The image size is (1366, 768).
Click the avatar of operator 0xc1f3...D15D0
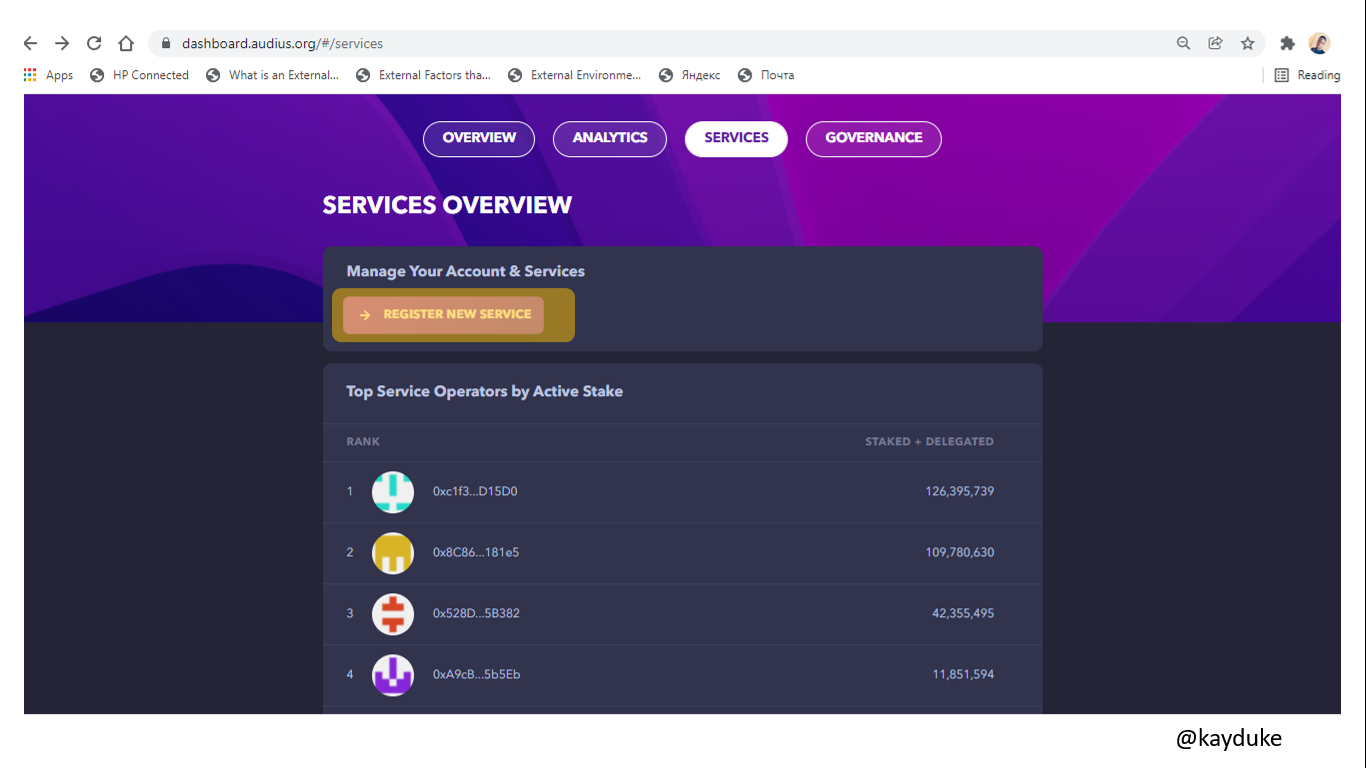pos(393,491)
